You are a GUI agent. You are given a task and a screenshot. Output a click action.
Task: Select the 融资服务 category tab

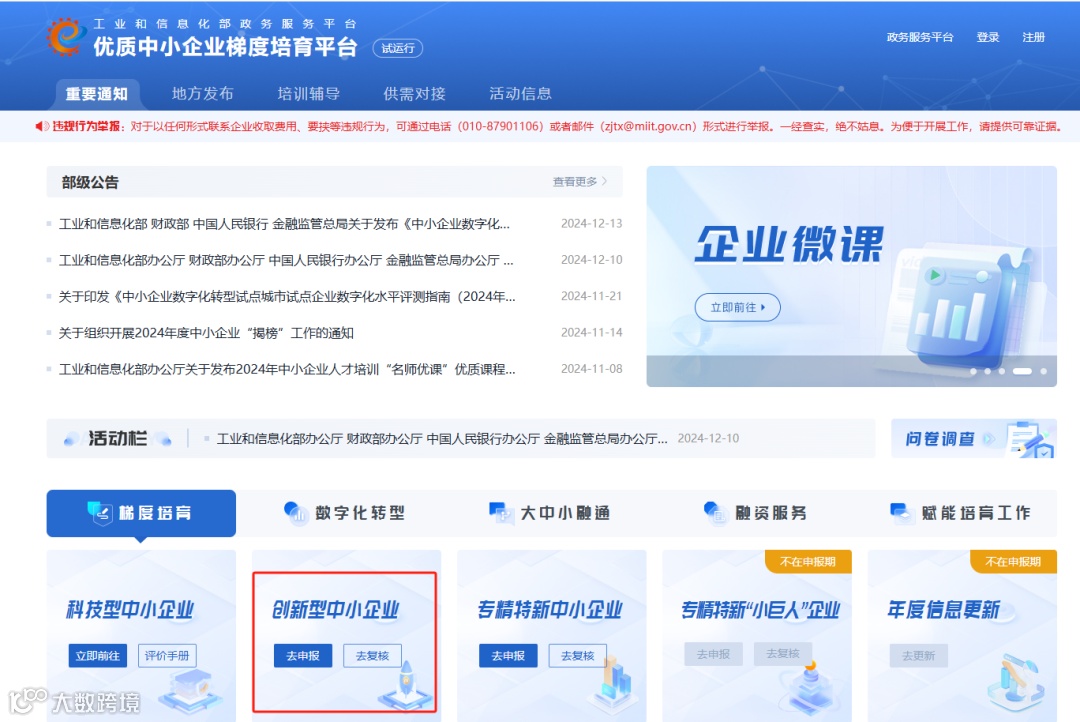pyautogui.click(x=756, y=513)
